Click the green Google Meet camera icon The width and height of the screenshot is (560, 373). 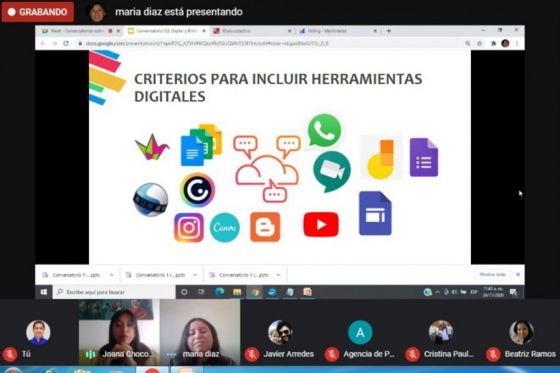point(332,171)
